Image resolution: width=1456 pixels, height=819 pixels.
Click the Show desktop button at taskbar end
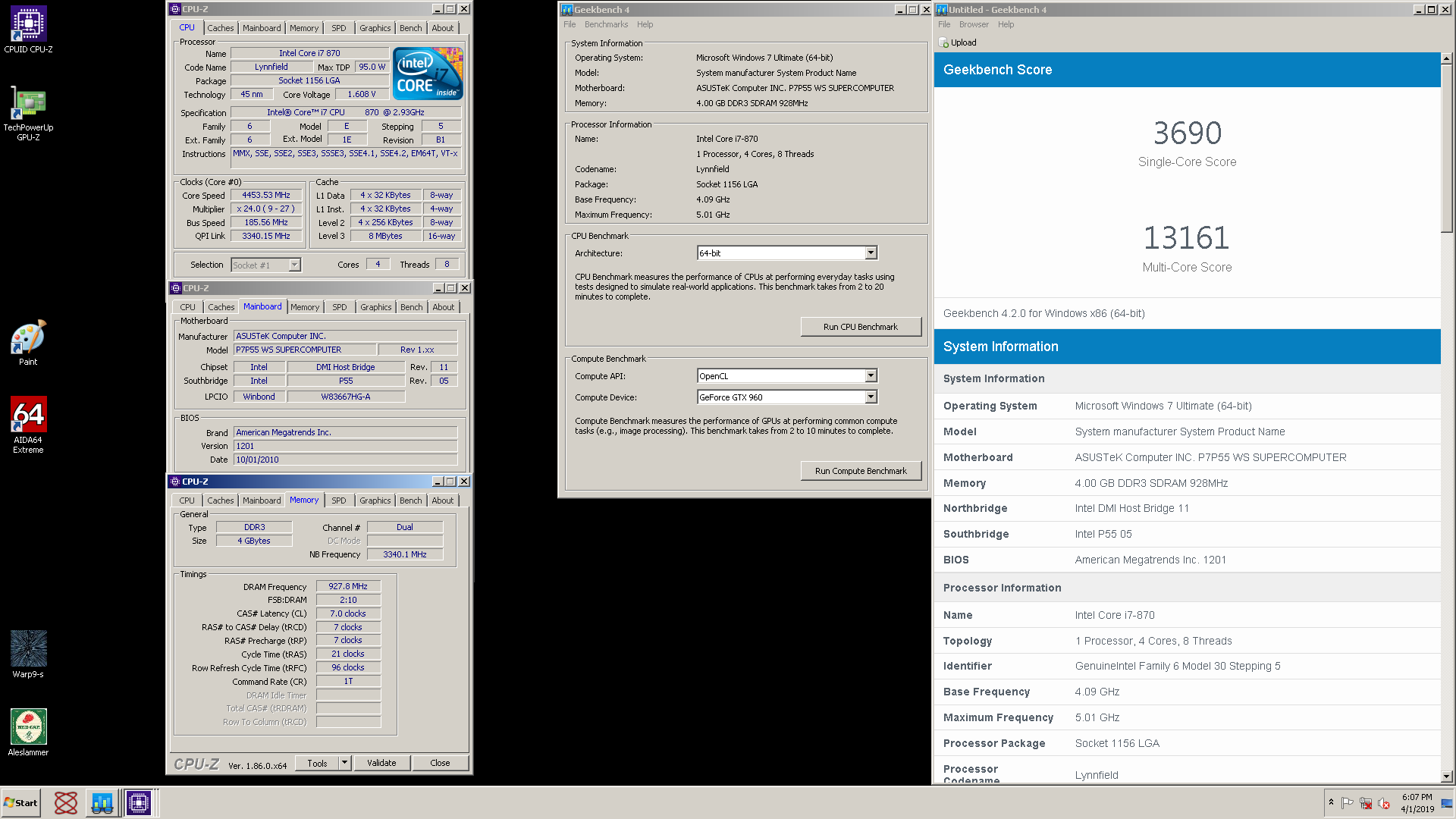coord(1447,803)
